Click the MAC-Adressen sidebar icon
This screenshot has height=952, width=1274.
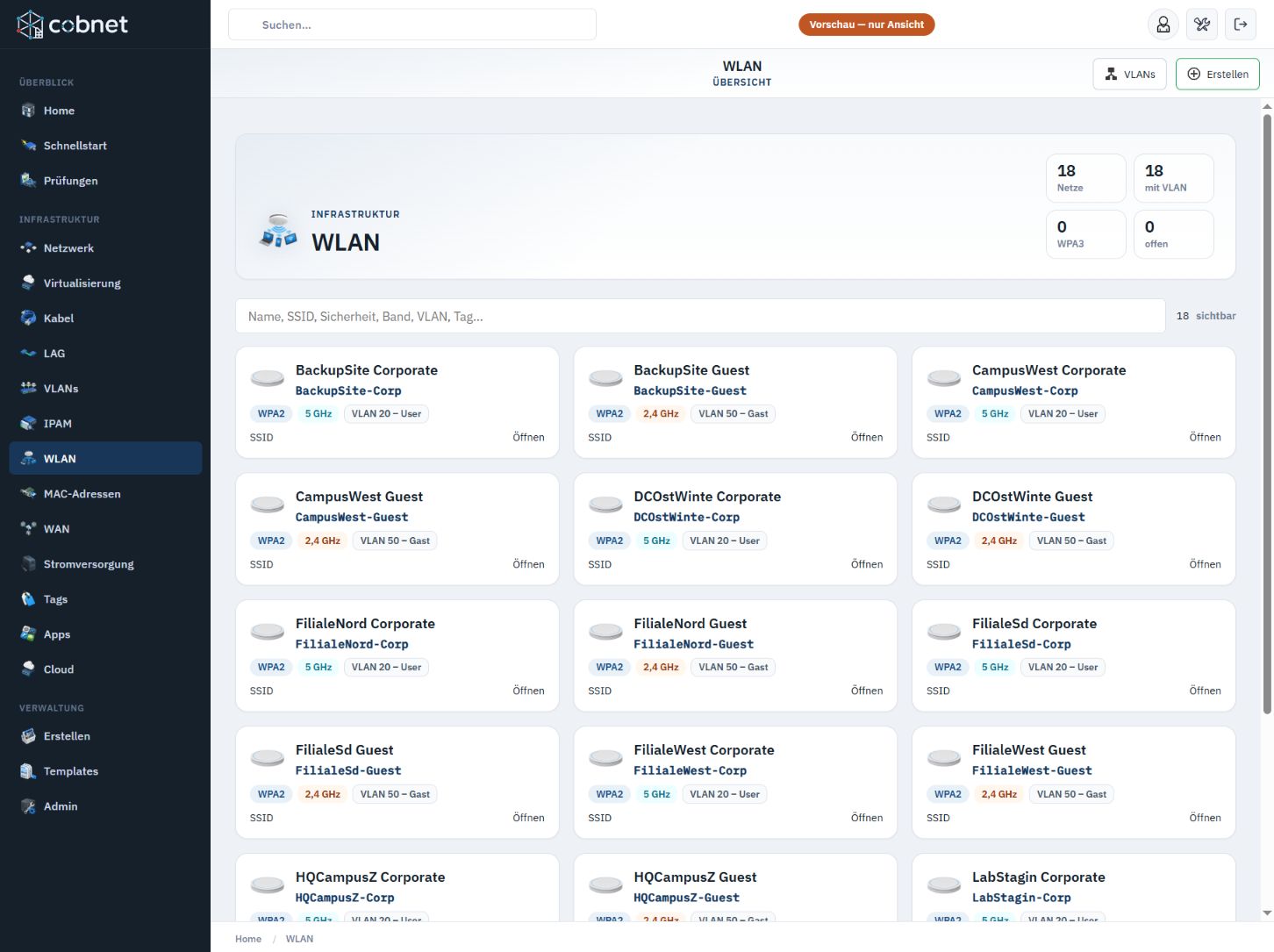tap(28, 494)
